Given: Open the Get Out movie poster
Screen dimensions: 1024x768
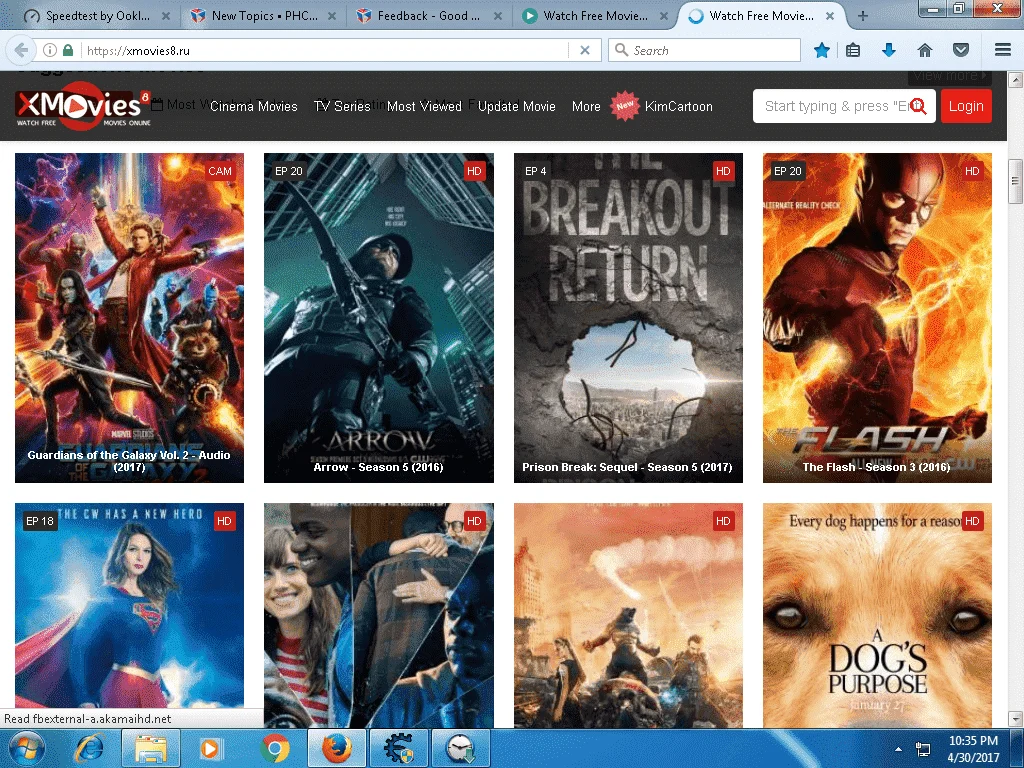Looking at the screenshot, I should (379, 615).
